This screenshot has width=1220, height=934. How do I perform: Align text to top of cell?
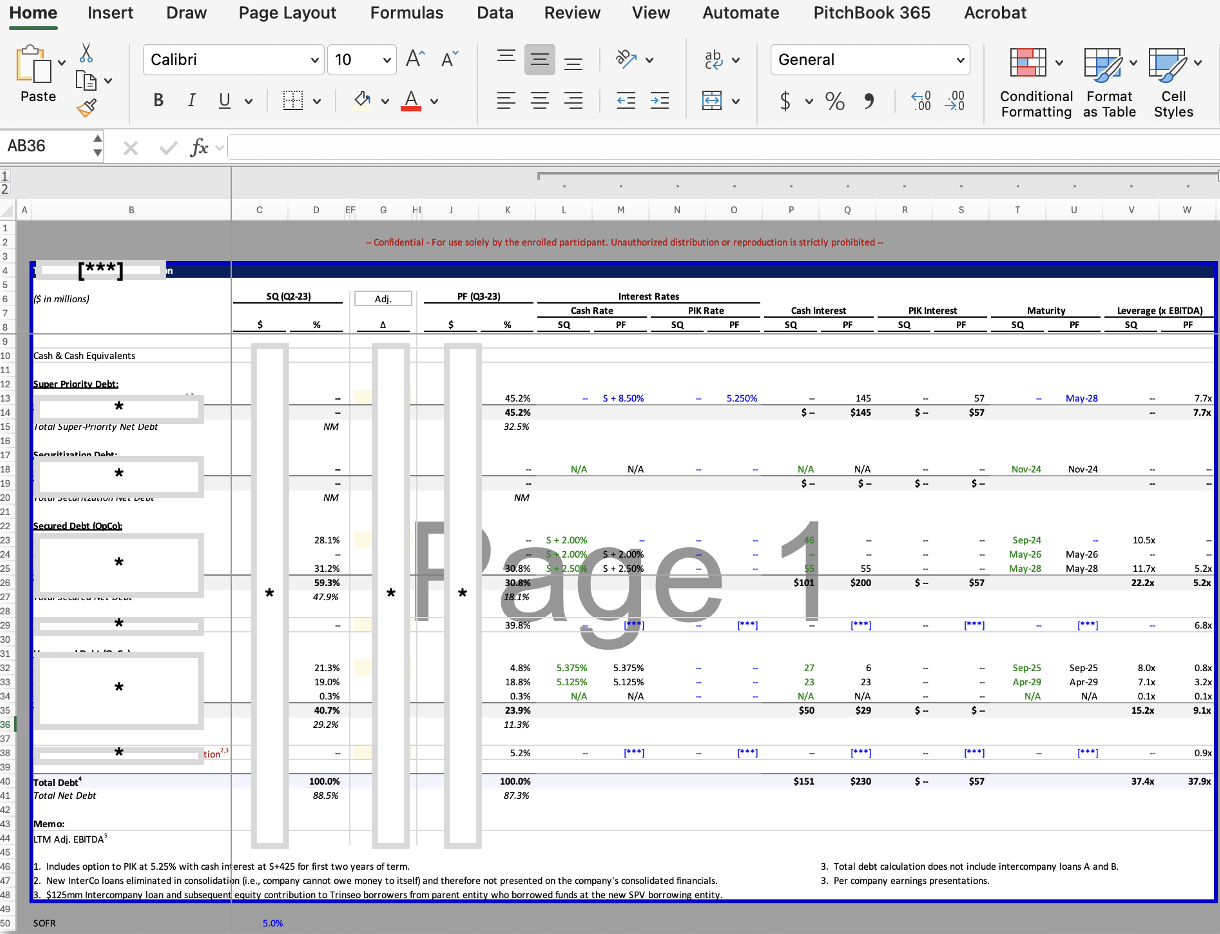tap(507, 59)
